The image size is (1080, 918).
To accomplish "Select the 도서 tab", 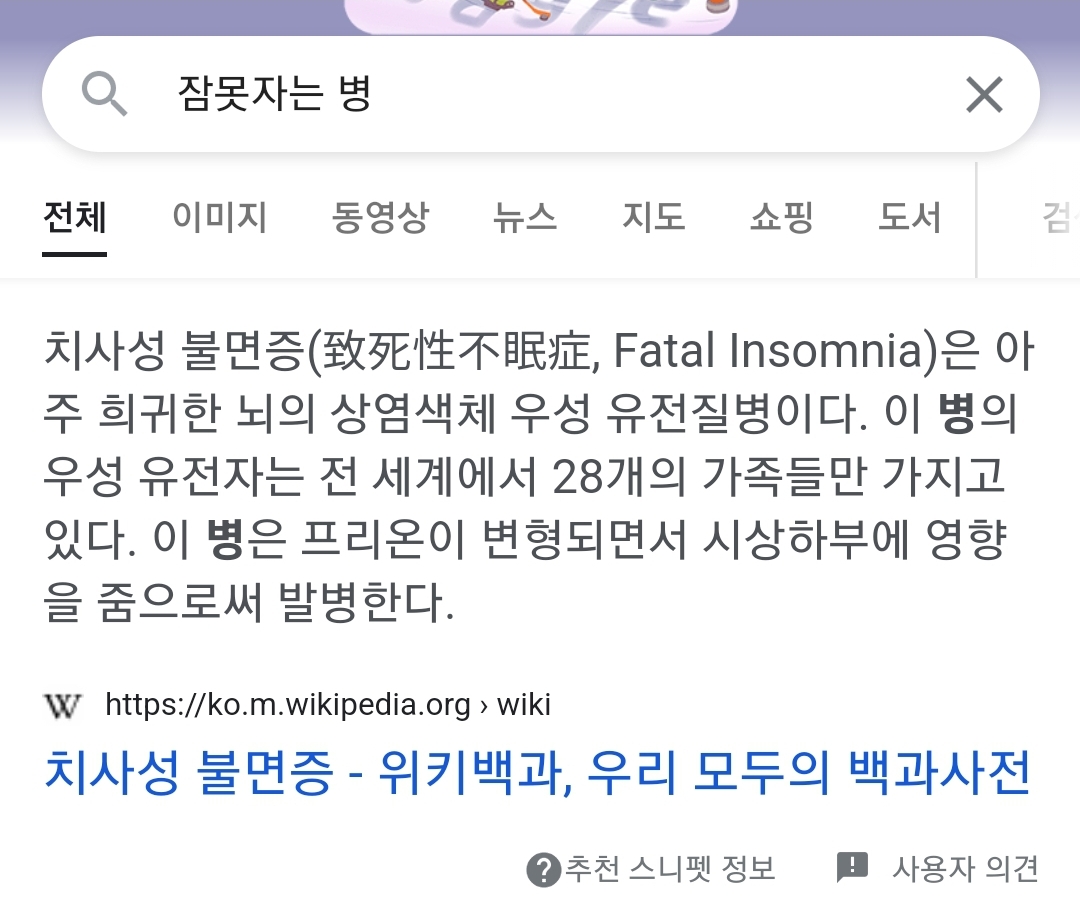I will (910, 218).
